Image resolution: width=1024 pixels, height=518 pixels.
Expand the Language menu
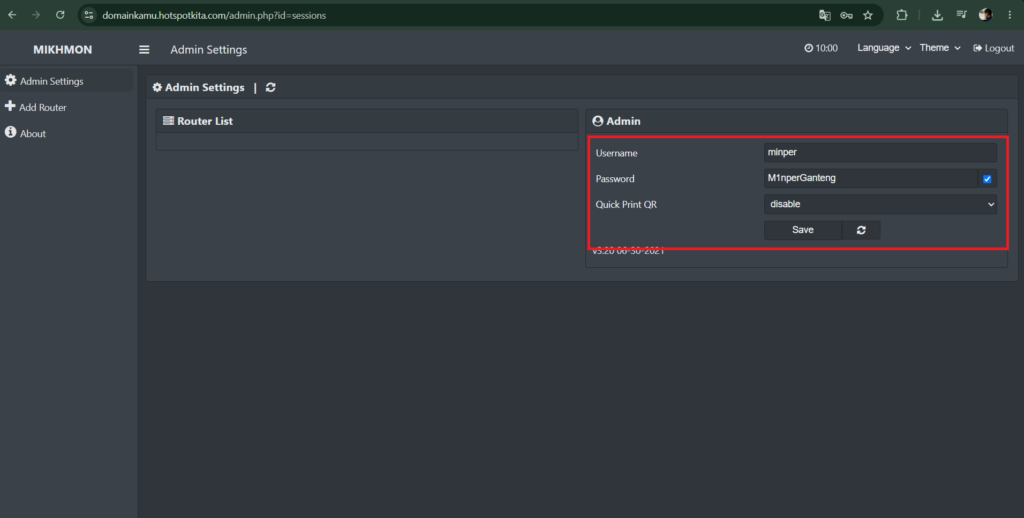click(x=884, y=48)
